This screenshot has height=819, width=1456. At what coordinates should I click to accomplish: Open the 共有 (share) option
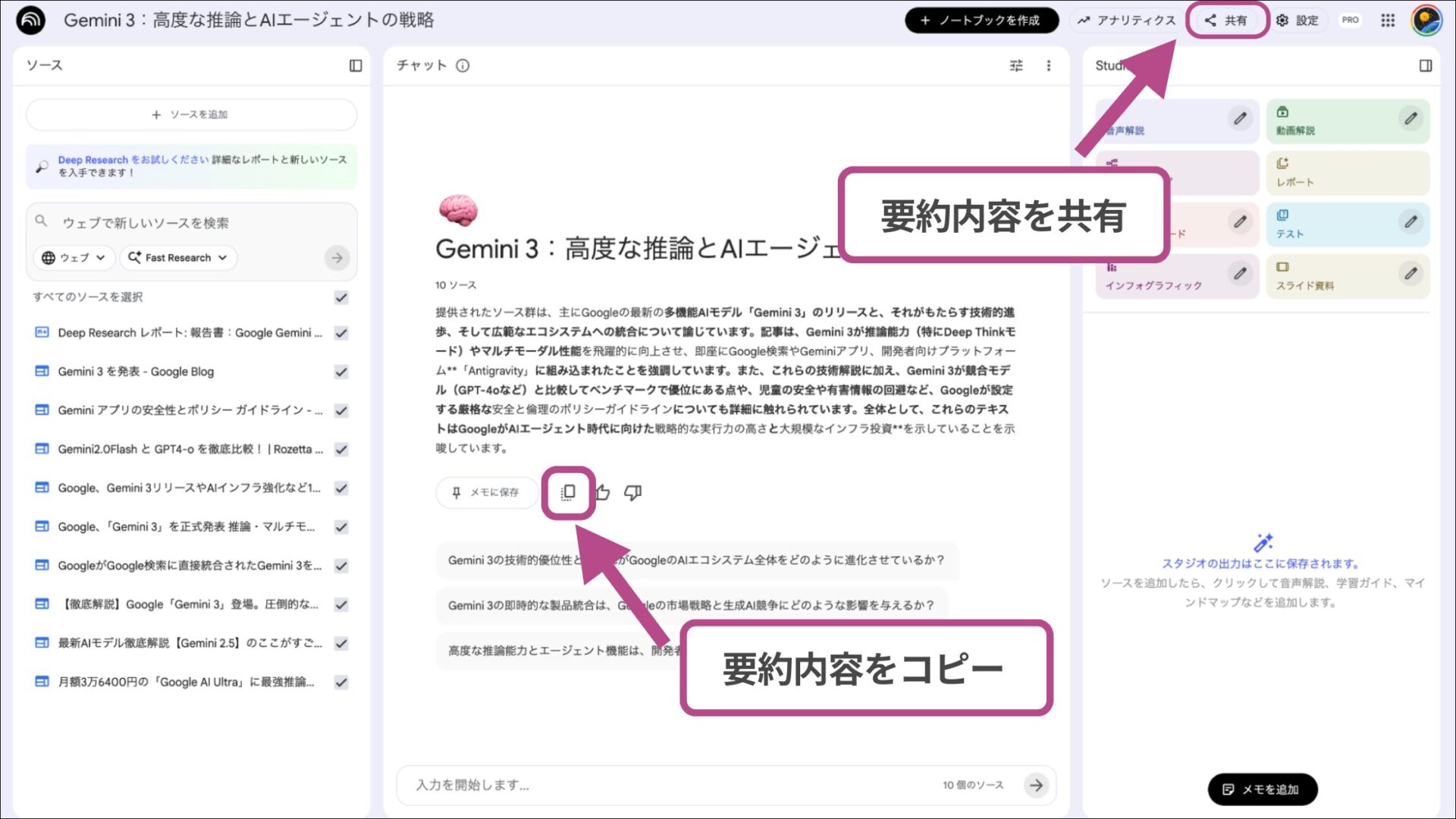[1226, 20]
